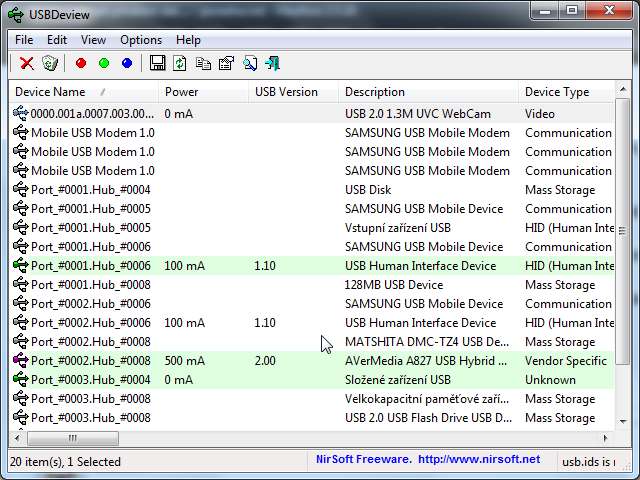This screenshot has width=640, height=480.
Task: Click the red X uninstall device icon
Action: [27, 63]
